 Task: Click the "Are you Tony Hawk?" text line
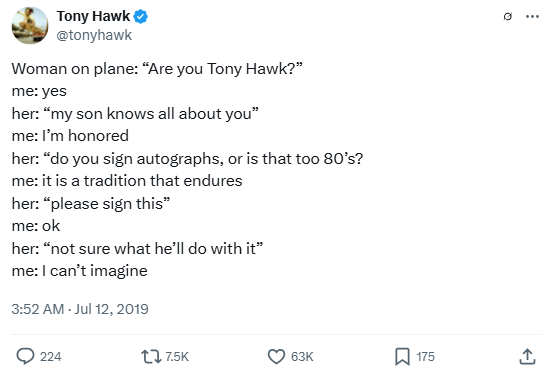click(157, 69)
